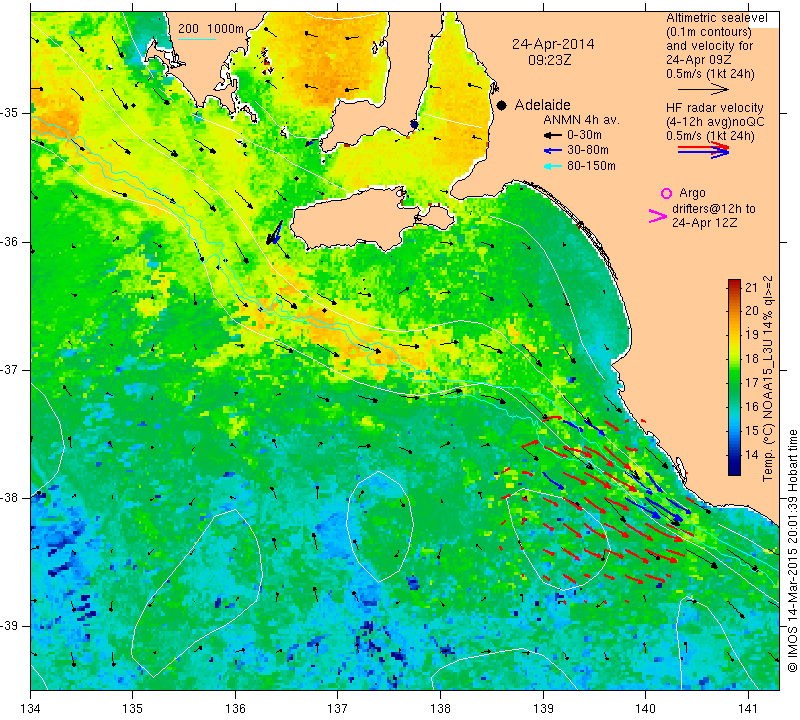Click the vertical NOAA15_L3U temperature axis label
This screenshot has height=720, width=800.
tap(767, 378)
